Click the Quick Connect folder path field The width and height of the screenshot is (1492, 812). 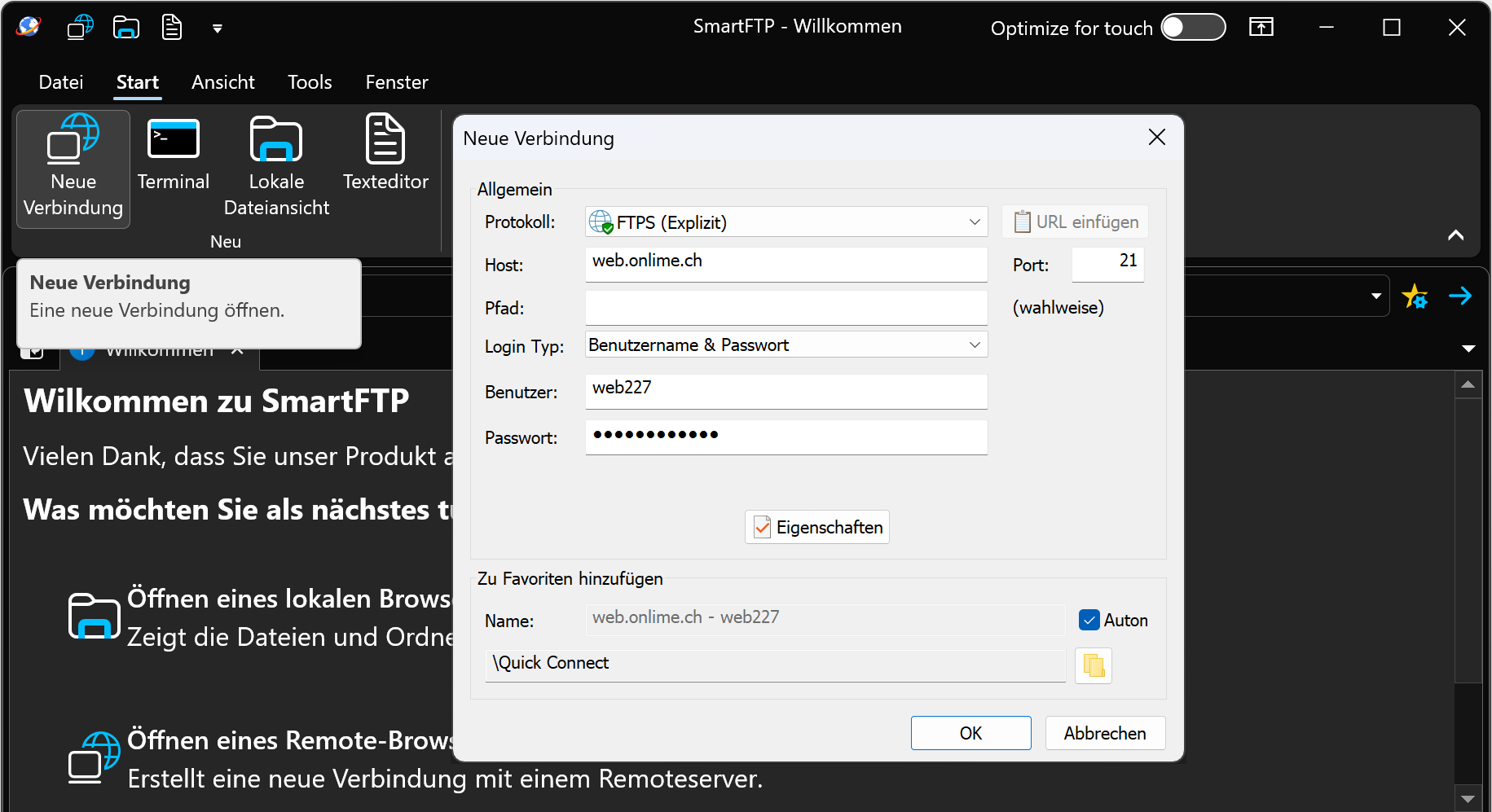click(x=776, y=665)
